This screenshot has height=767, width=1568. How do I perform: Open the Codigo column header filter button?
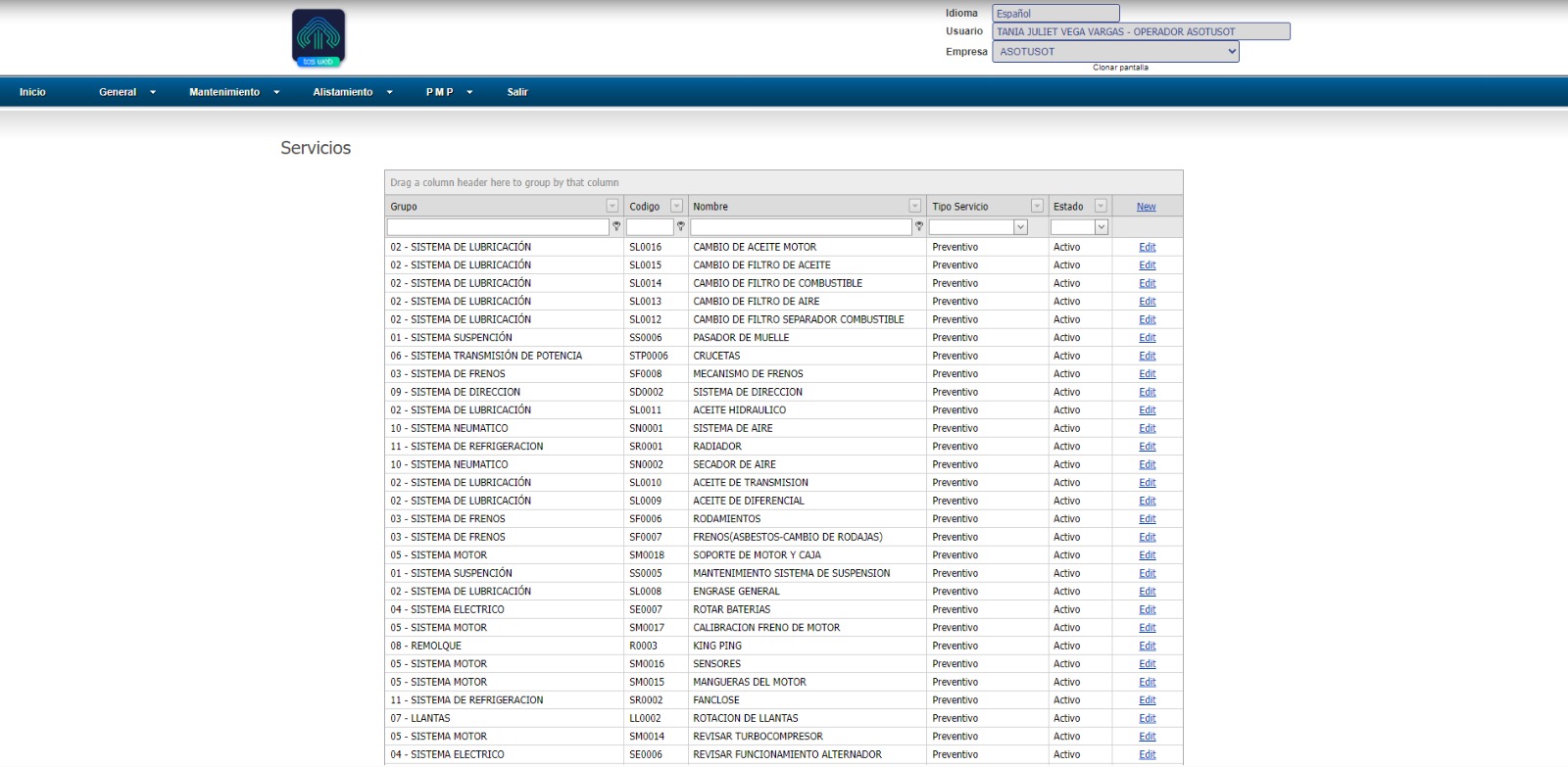(676, 207)
